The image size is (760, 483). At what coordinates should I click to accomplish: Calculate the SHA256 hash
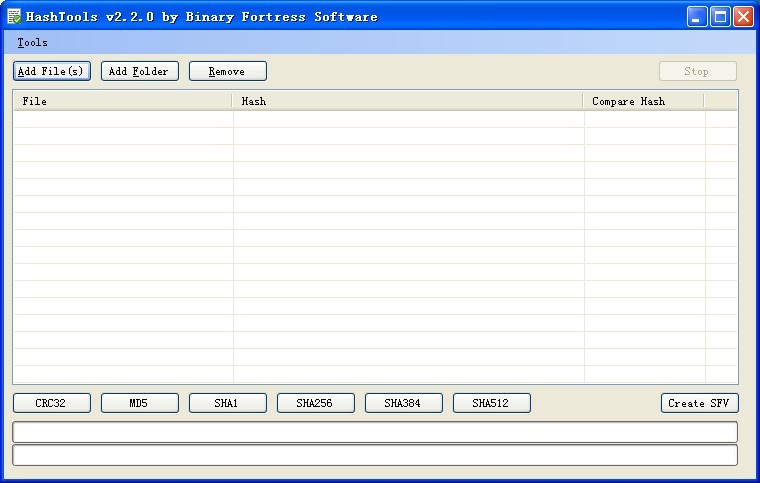click(315, 403)
